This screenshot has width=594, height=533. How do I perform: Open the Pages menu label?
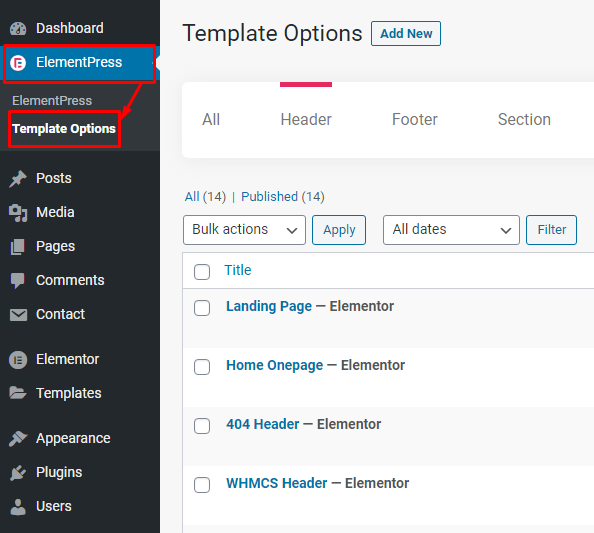click(56, 247)
